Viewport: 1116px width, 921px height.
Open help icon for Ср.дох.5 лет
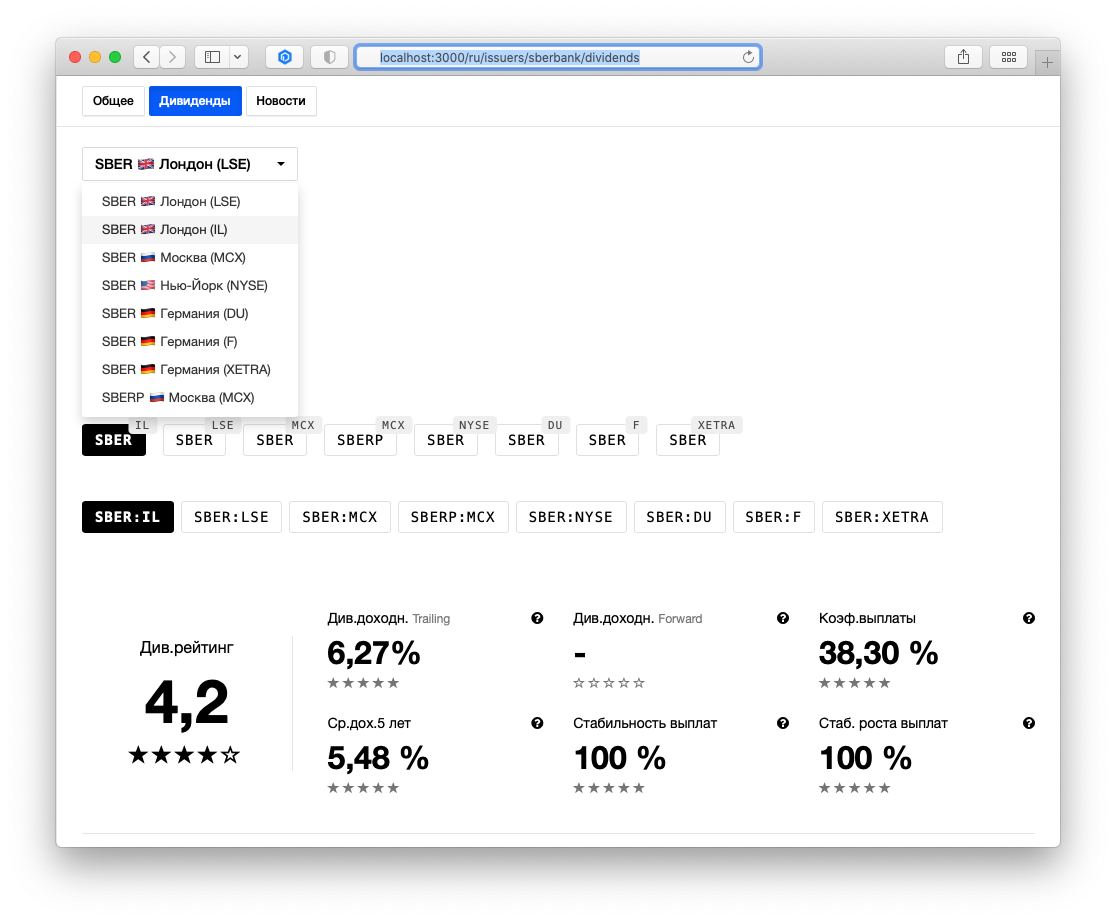(x=537, y=723)
